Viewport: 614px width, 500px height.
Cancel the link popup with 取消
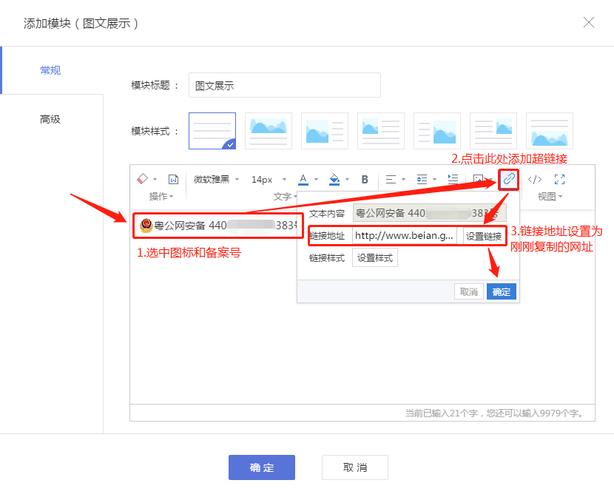pyautogui.click(x=469, y=292)
